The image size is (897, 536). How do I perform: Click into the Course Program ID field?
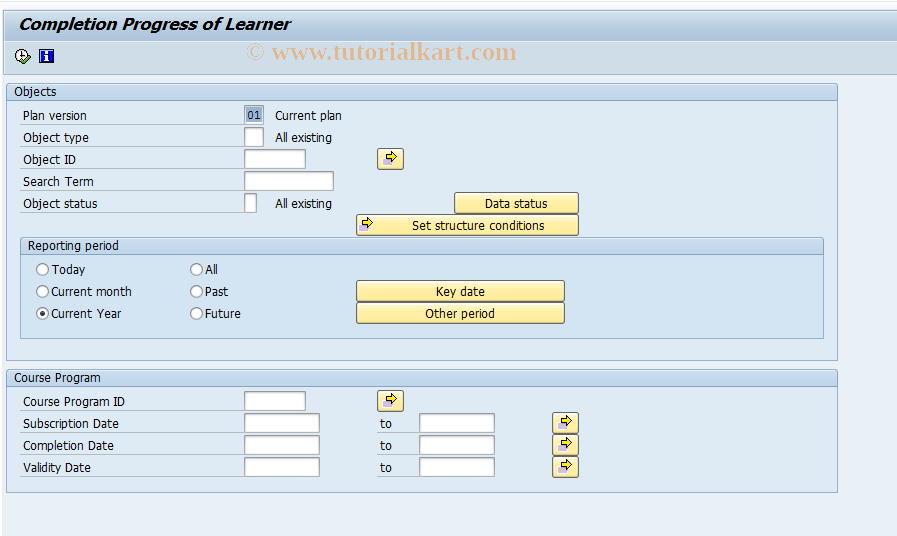(275, 401)
